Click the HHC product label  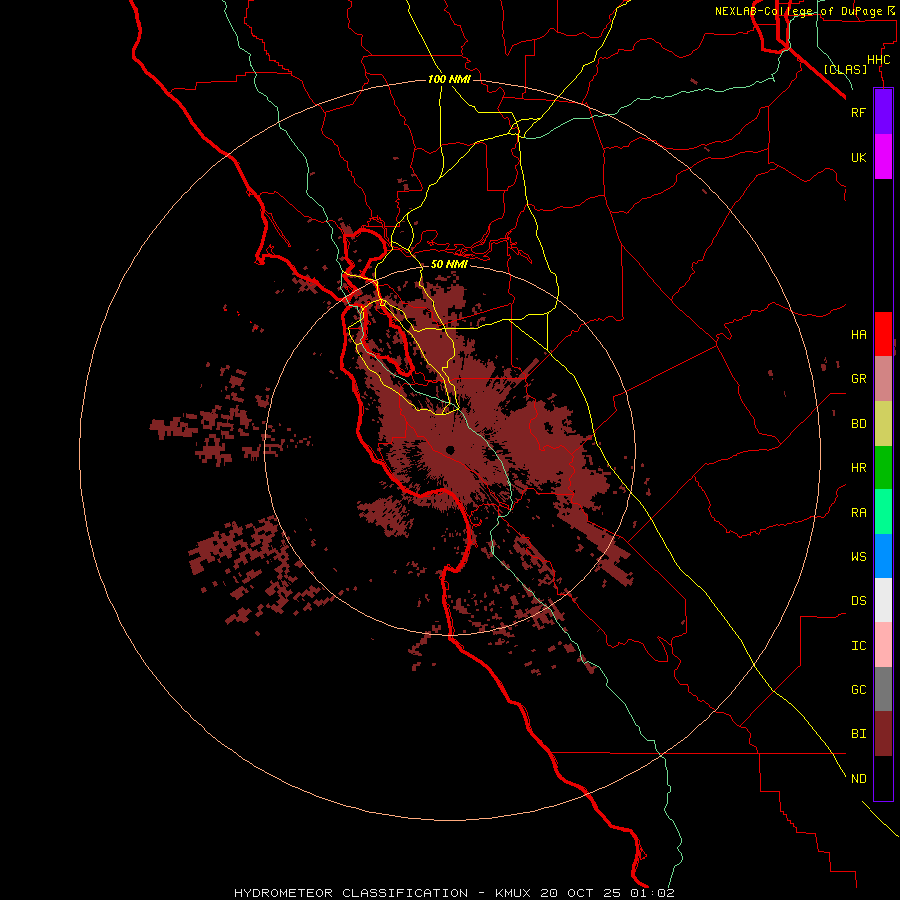[x=878, y=60]
